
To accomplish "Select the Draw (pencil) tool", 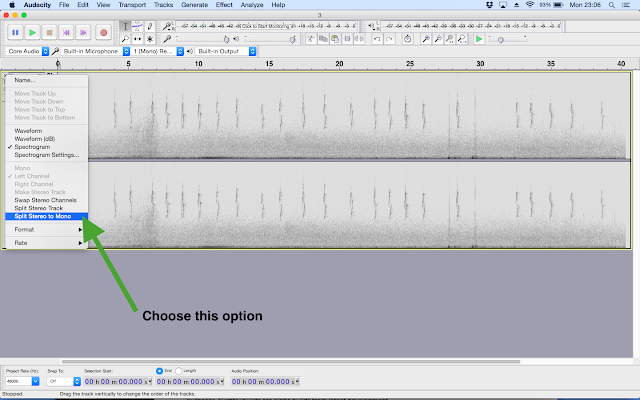I will pyautogui.click(x=150, y=27).
